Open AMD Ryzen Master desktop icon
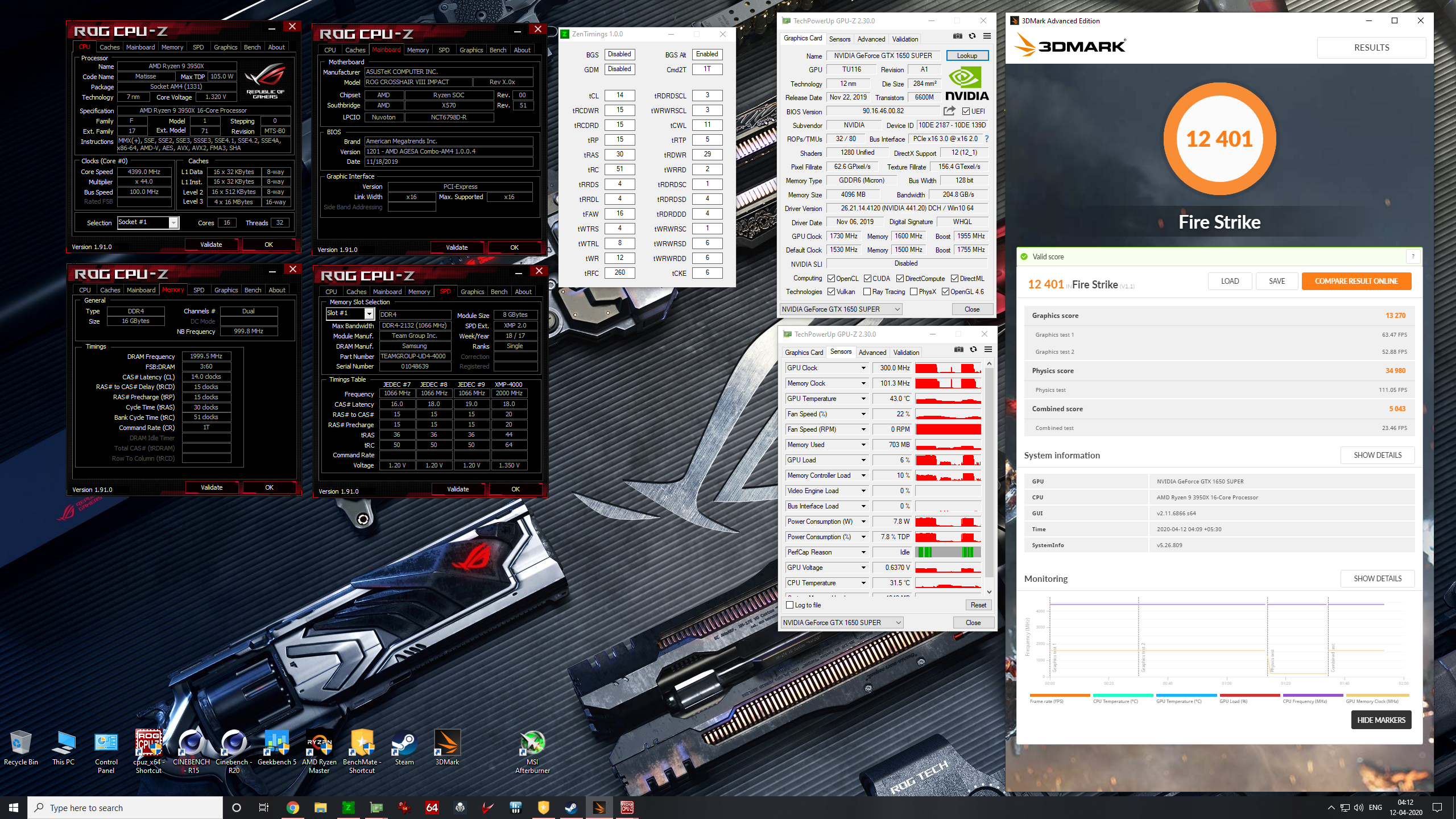 (x=319, y=752)
